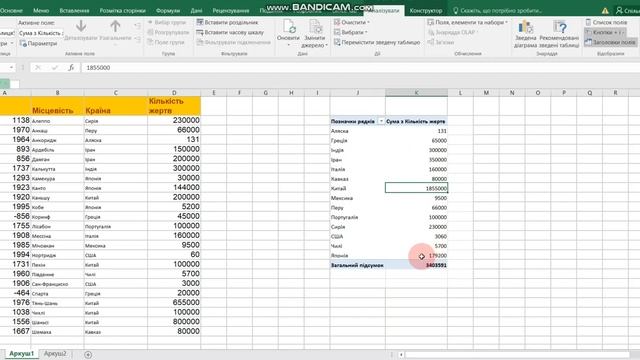Open the Name Box dropdown arrow
This screenshot has height=360, width=640.
click(11, 67)
